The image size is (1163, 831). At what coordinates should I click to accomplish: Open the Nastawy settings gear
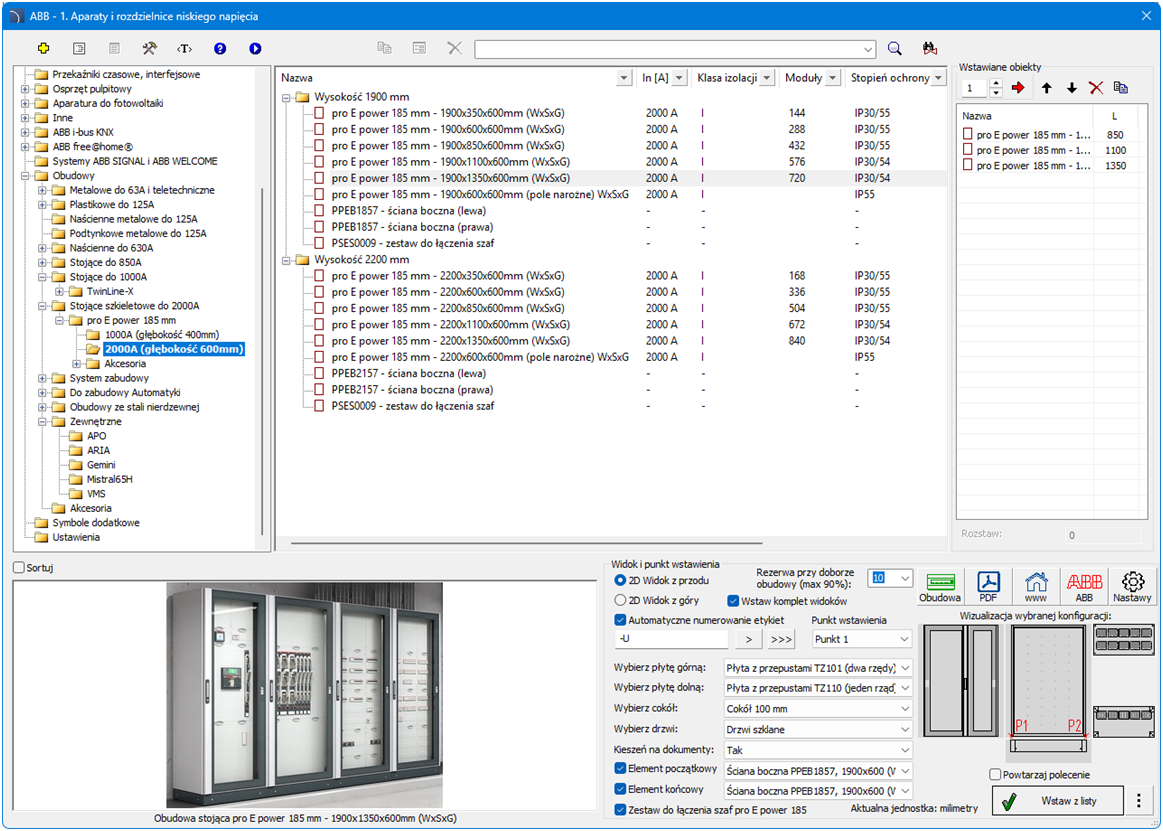click(1132, 586)
